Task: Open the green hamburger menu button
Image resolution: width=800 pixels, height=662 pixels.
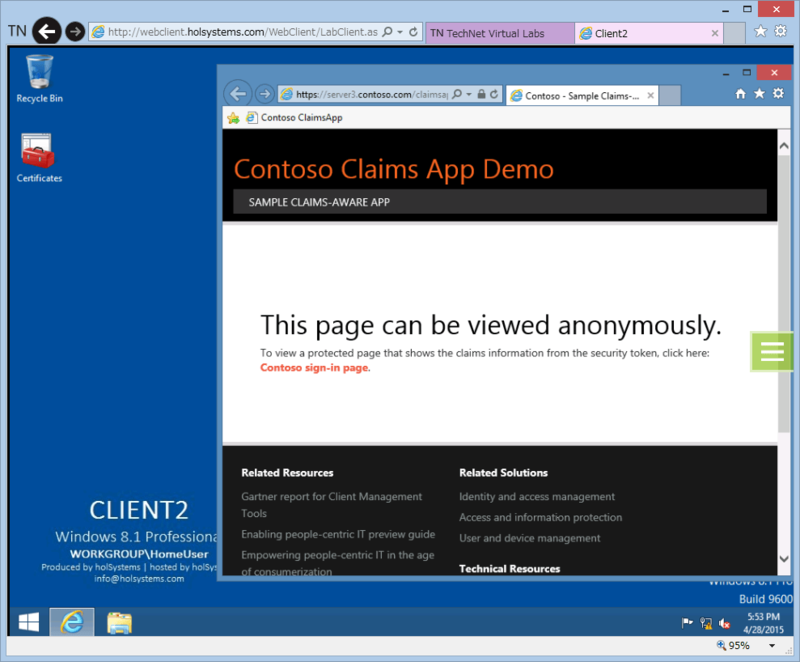Action: (771, 351)
